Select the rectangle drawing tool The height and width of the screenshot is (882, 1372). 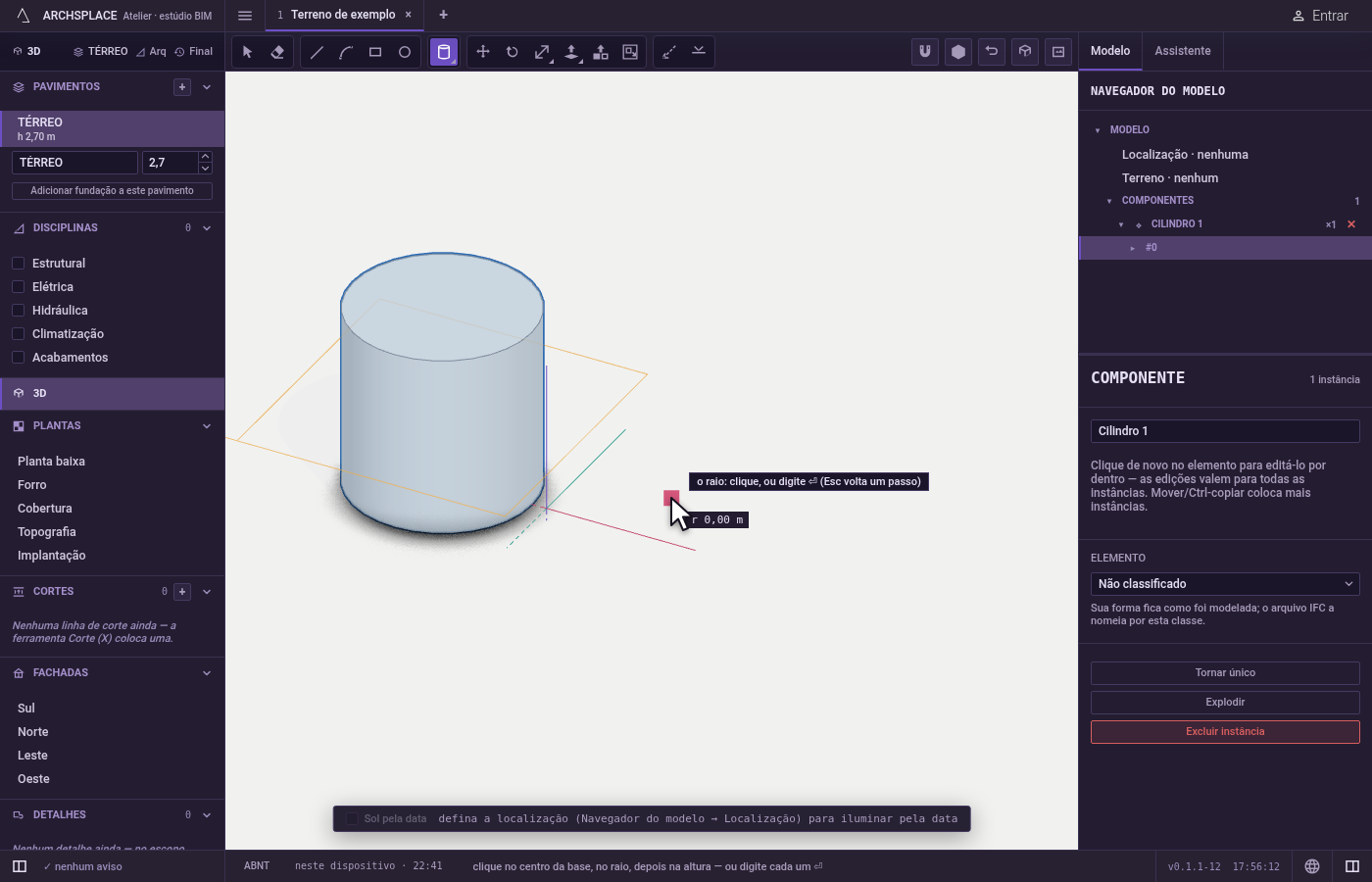(x=375, y=52)
